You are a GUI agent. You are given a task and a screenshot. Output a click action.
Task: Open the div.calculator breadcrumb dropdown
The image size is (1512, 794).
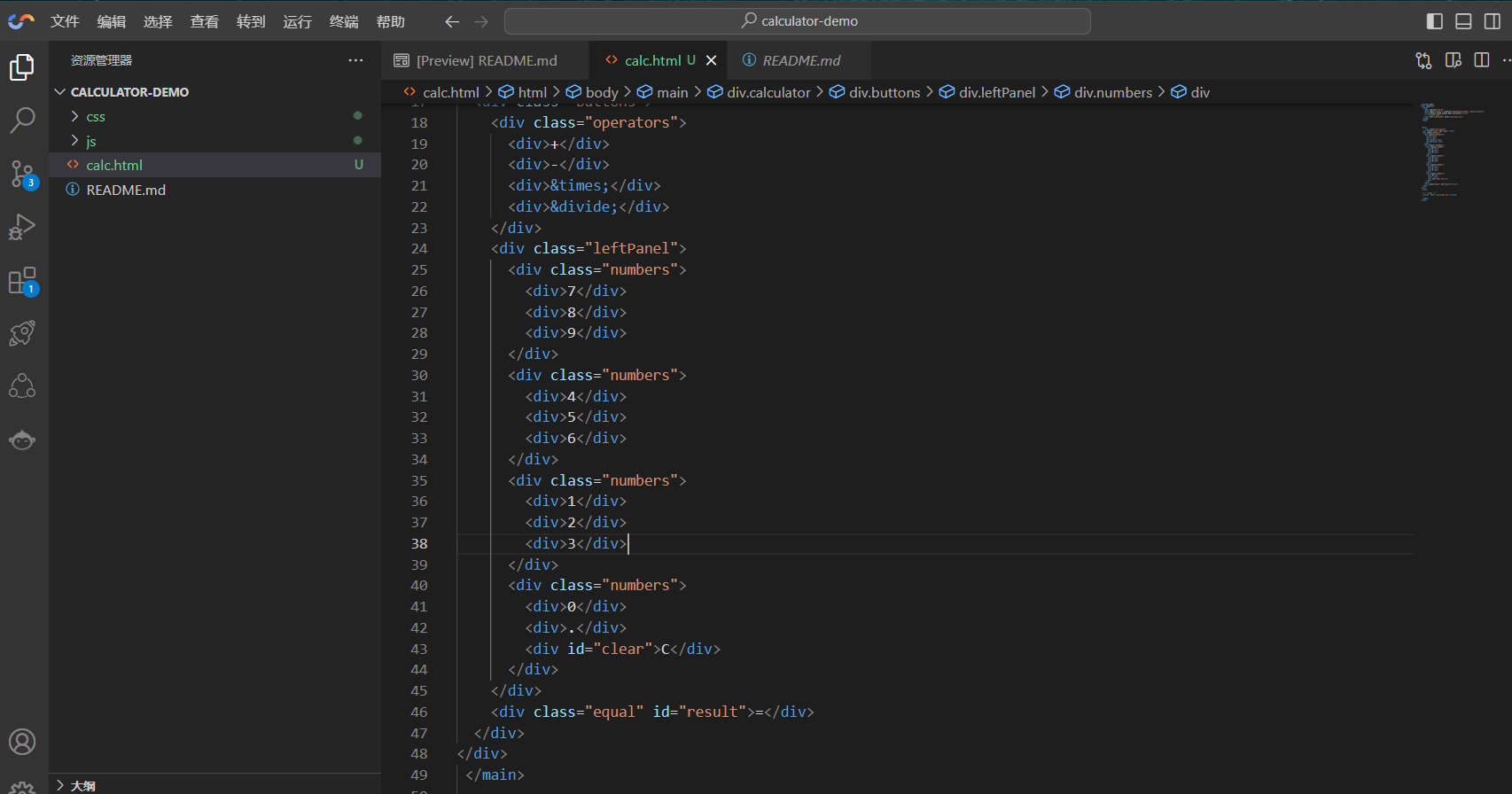tap(759, 92)
